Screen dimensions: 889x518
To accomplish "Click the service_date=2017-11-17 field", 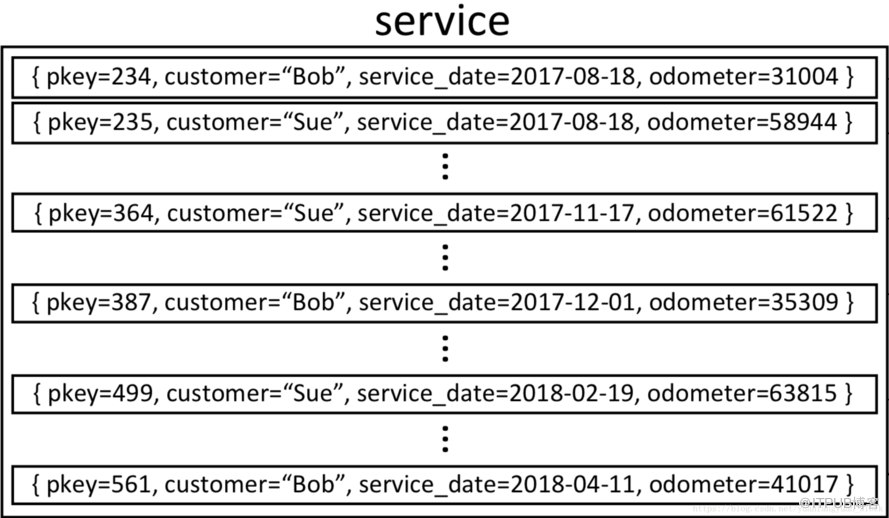I will (x=494, y=213).
